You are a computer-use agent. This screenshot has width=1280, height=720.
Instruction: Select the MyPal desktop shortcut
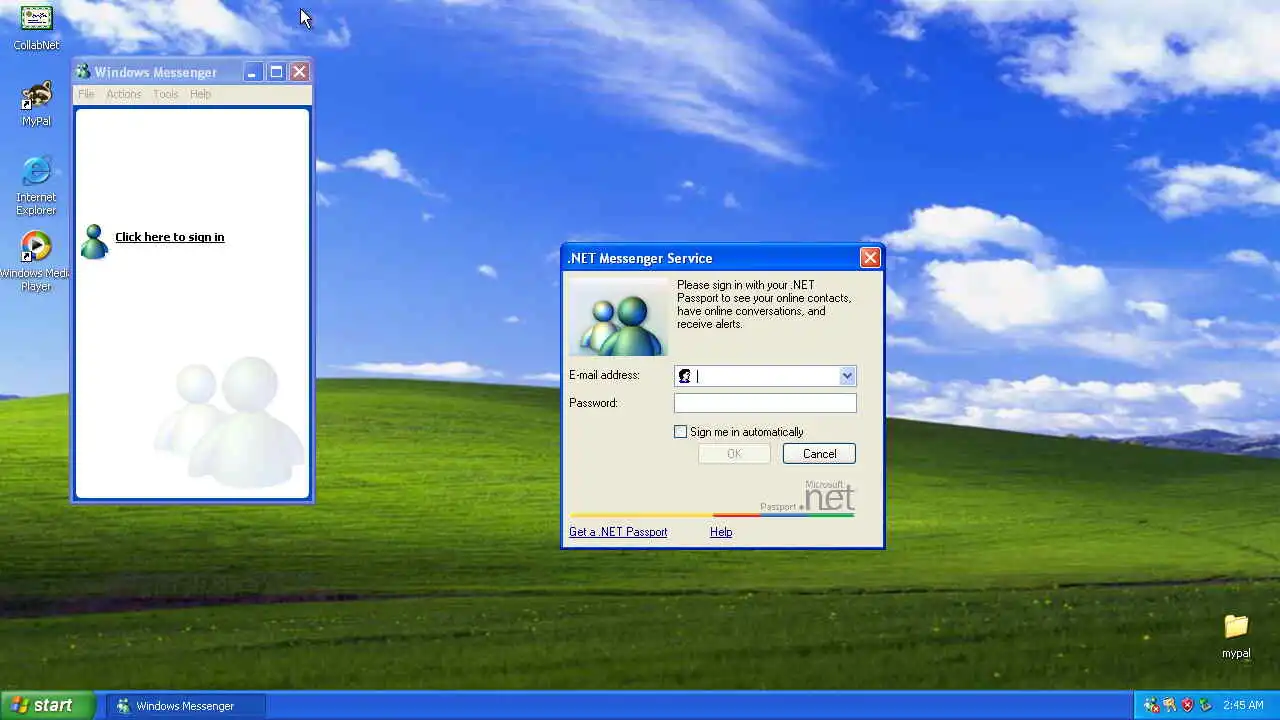36,104
